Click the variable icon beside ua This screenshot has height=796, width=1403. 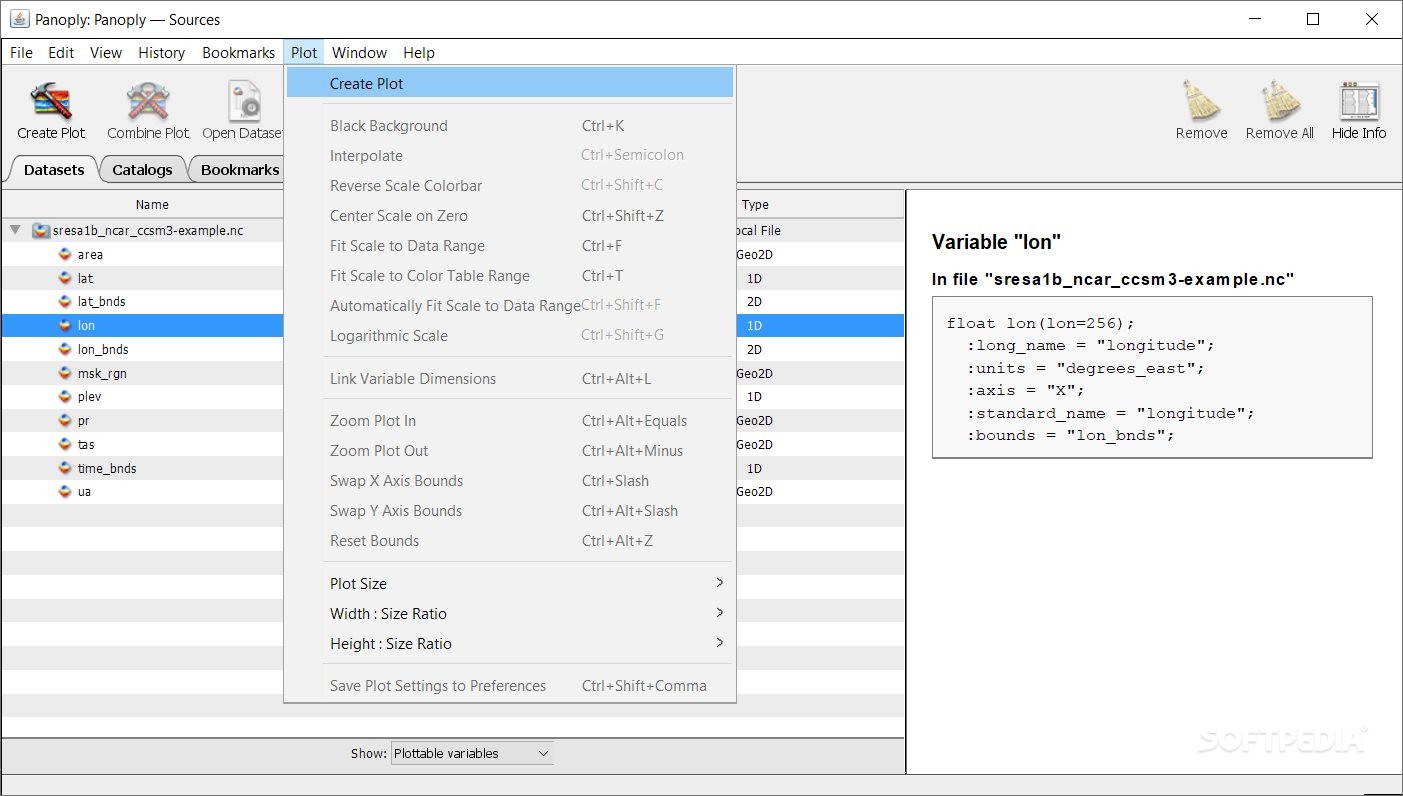coord(66,492)
